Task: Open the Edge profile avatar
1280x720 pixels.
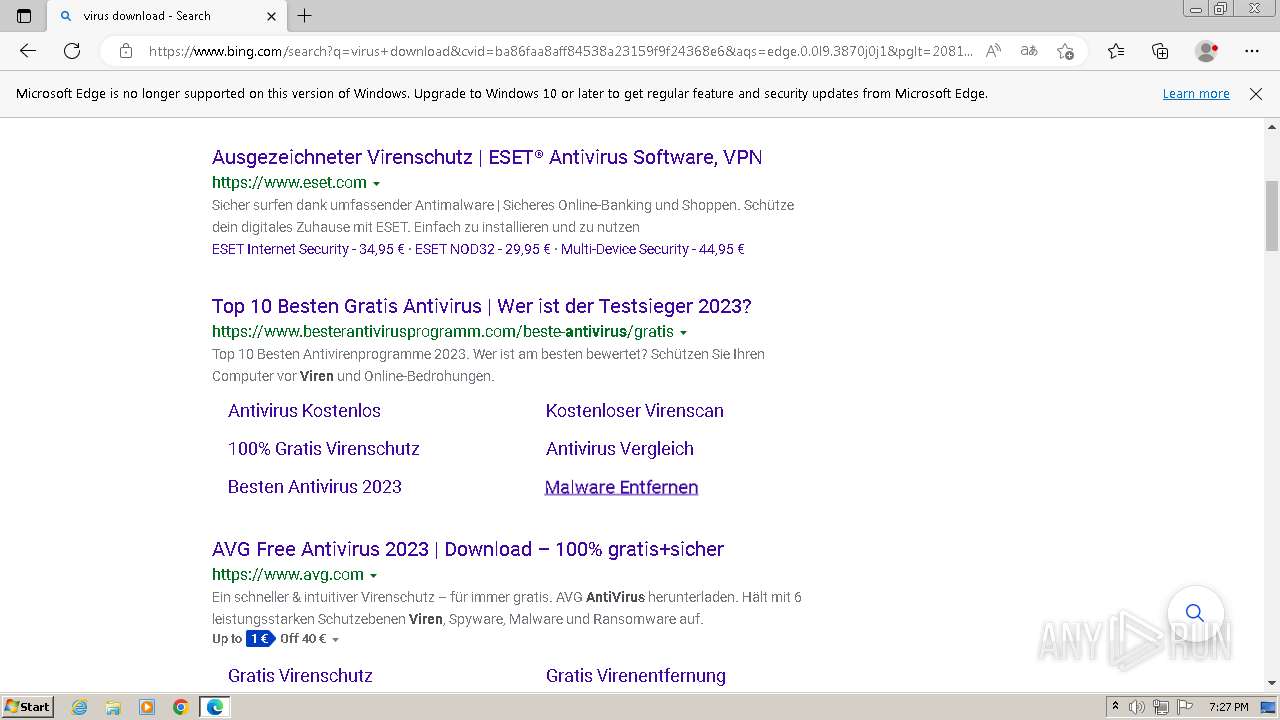Action: [x=1207, y=51]
